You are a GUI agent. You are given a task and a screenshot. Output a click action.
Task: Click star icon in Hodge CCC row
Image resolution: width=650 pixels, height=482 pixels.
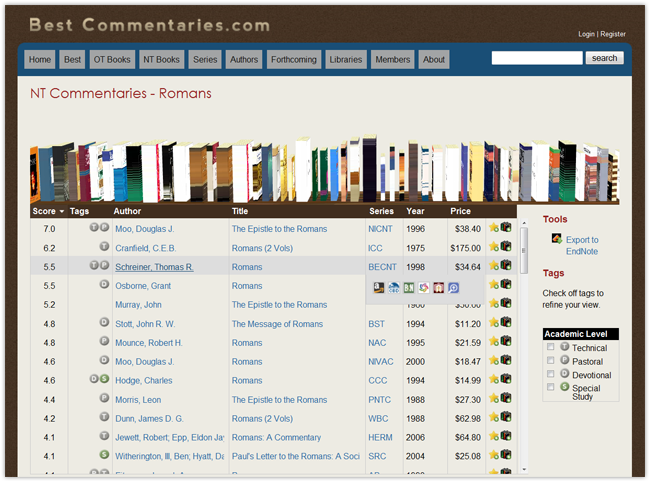[x=493, y=380]
